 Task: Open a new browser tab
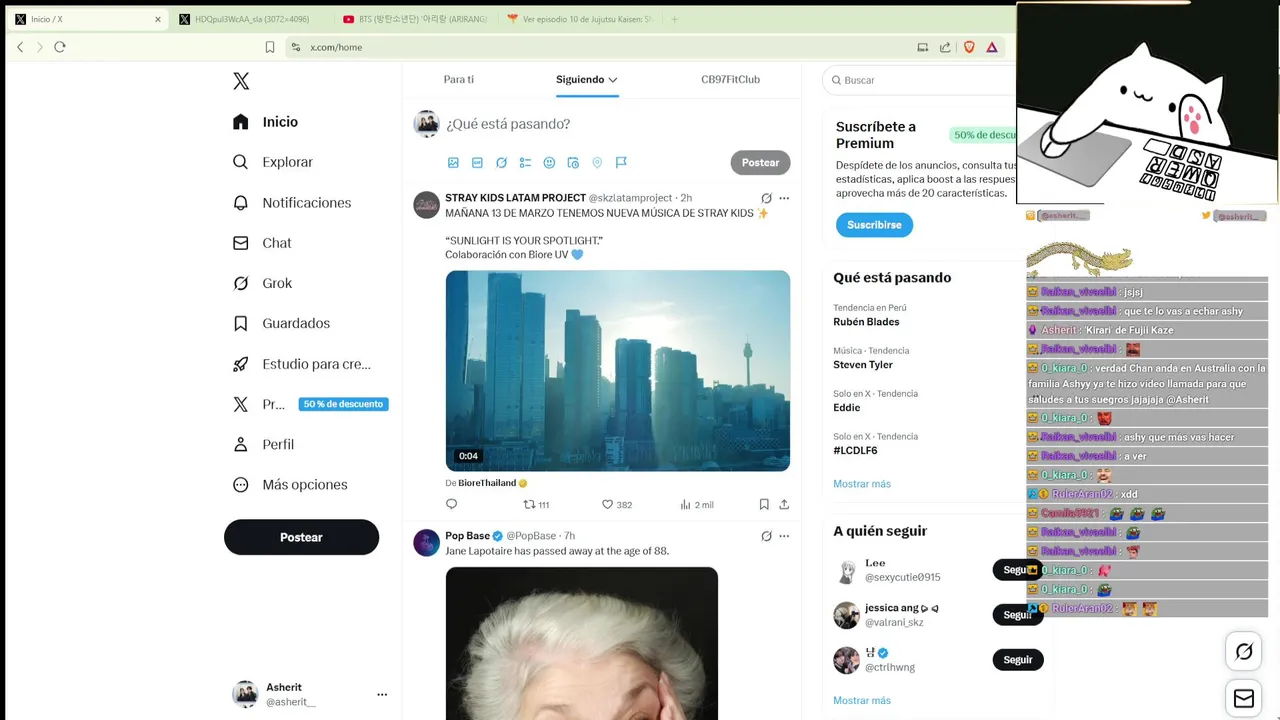pyautogui.click(x=674, y=19)
